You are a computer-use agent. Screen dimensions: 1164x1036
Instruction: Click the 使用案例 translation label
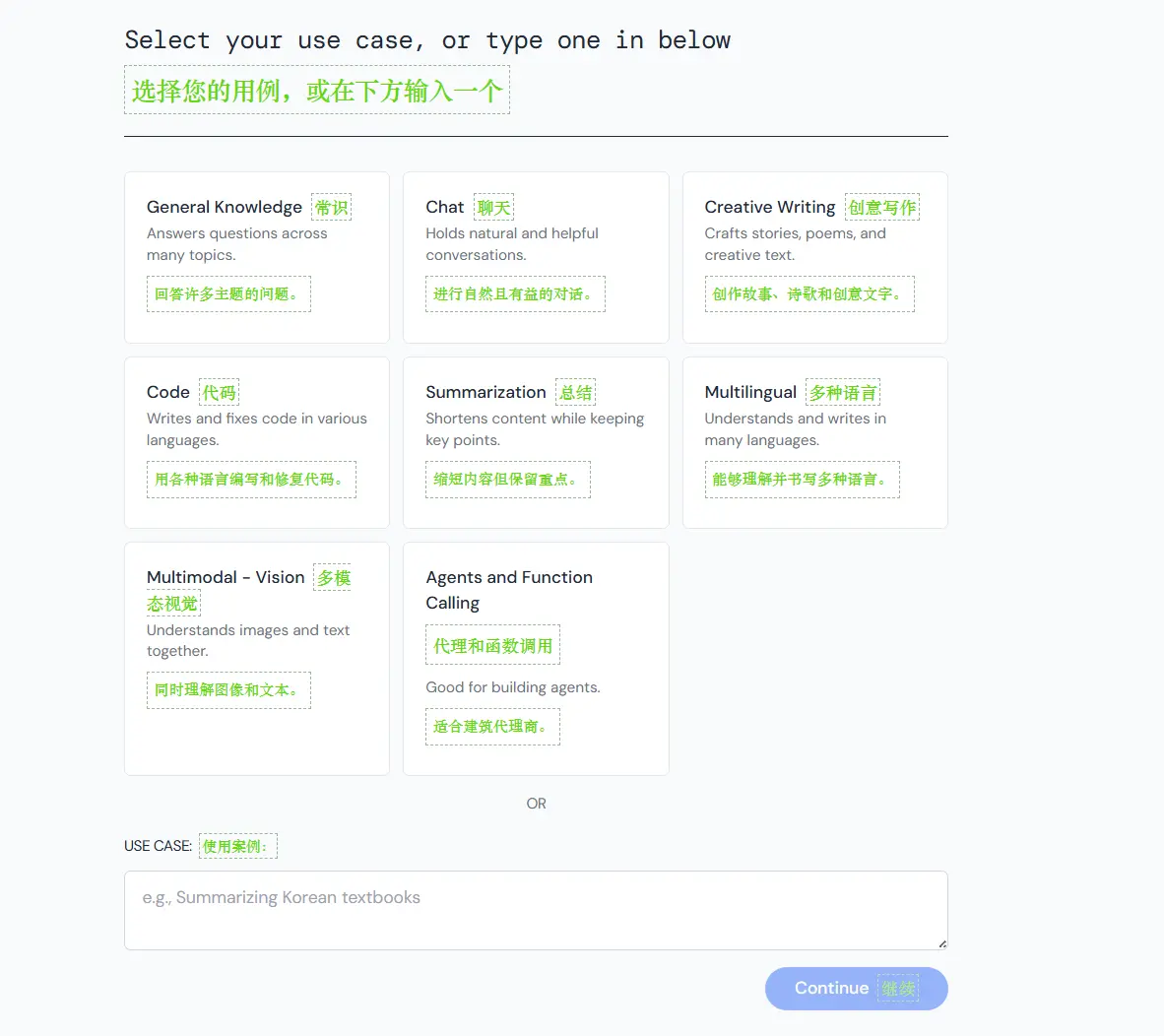pyautogui.click(x=238, y=846)
